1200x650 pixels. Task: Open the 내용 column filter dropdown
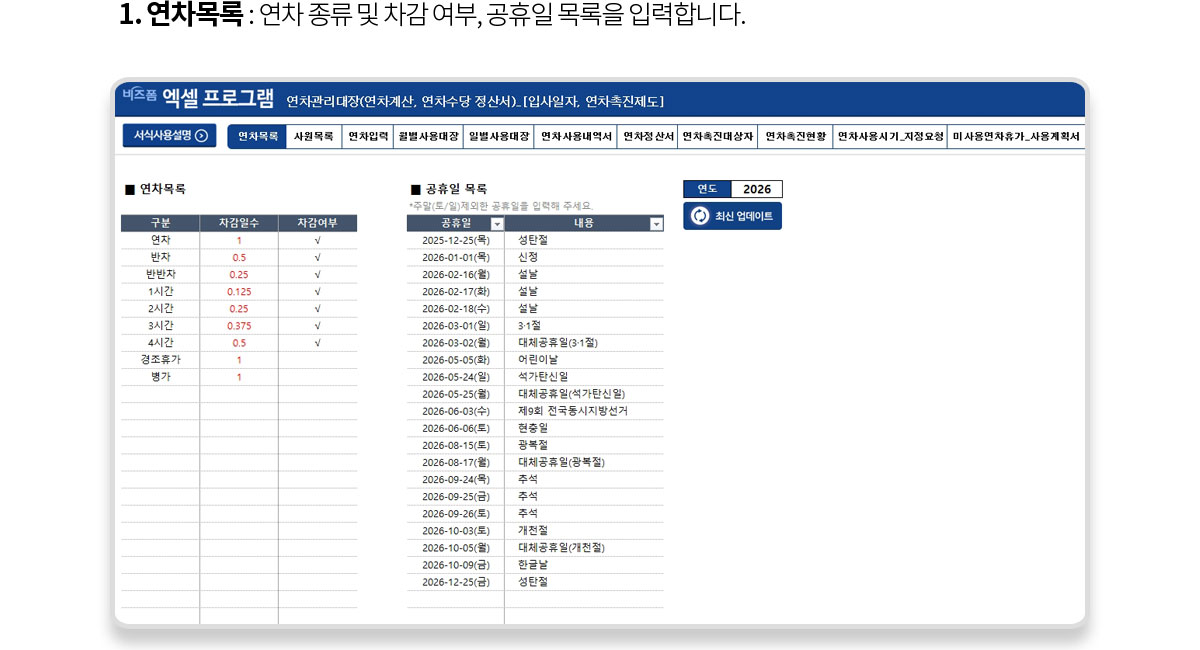click(x=656, y=224)
